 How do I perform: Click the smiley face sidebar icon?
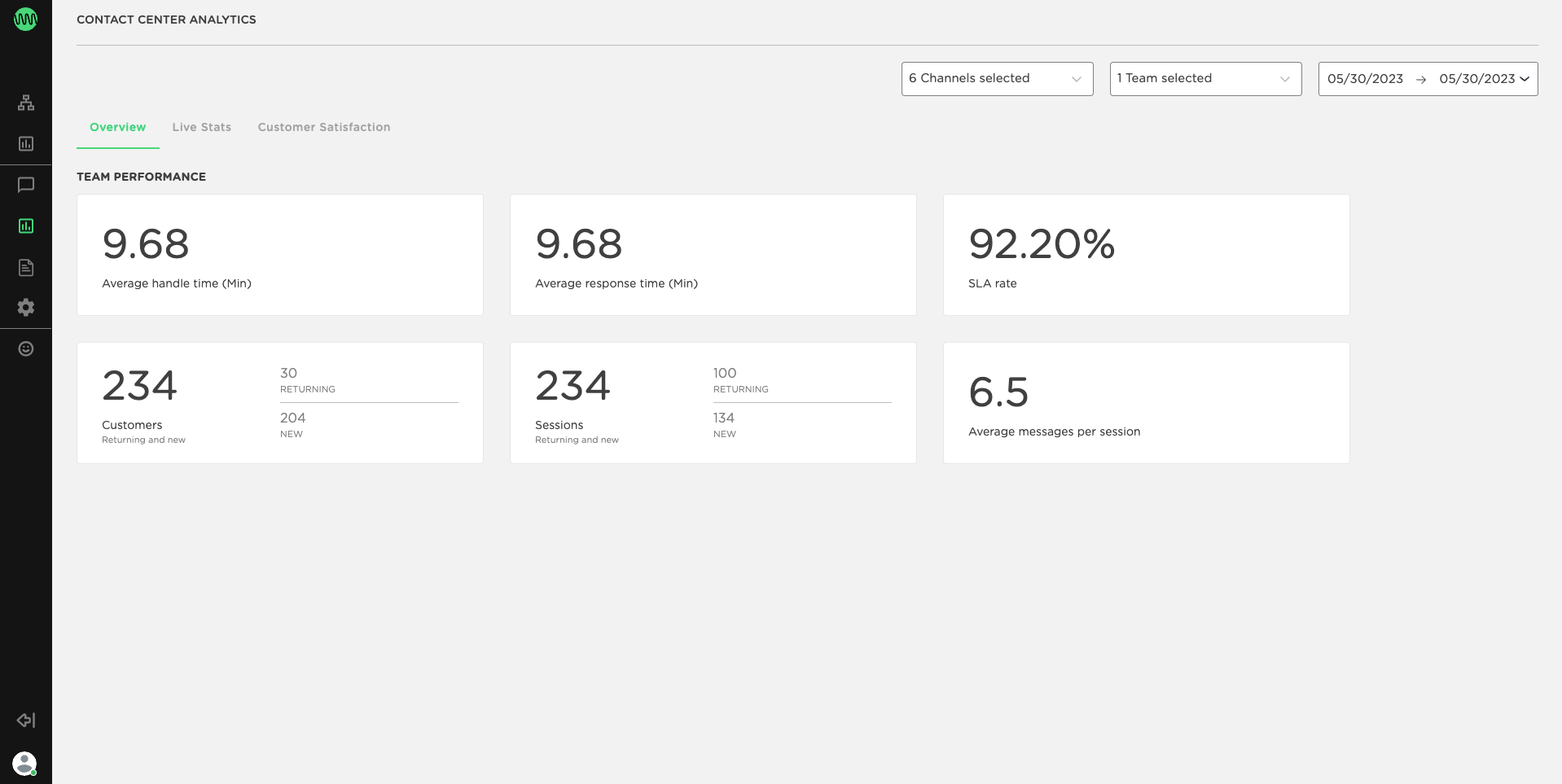26,348
